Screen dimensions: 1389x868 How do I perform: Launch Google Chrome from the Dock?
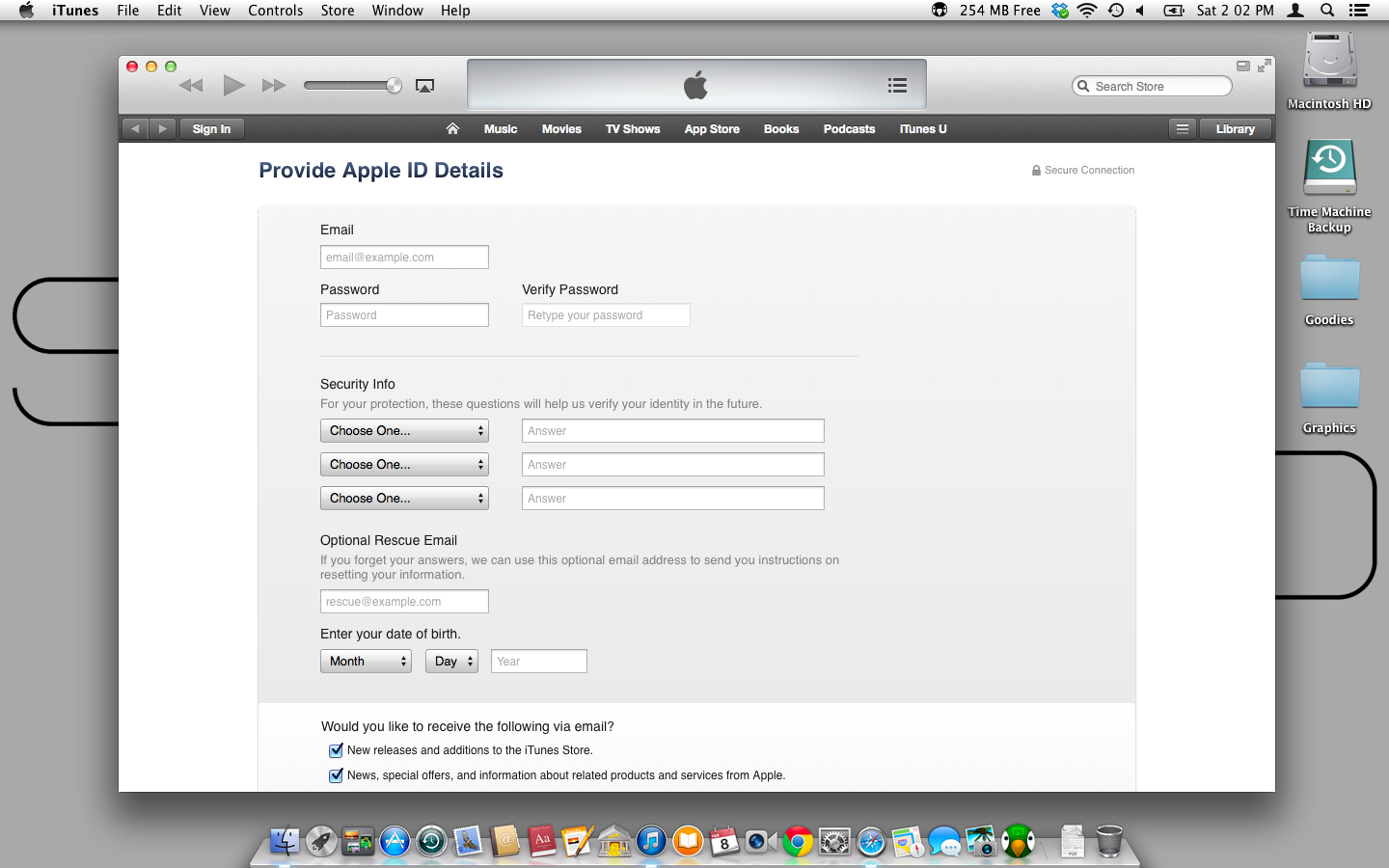tap(798, 842)
